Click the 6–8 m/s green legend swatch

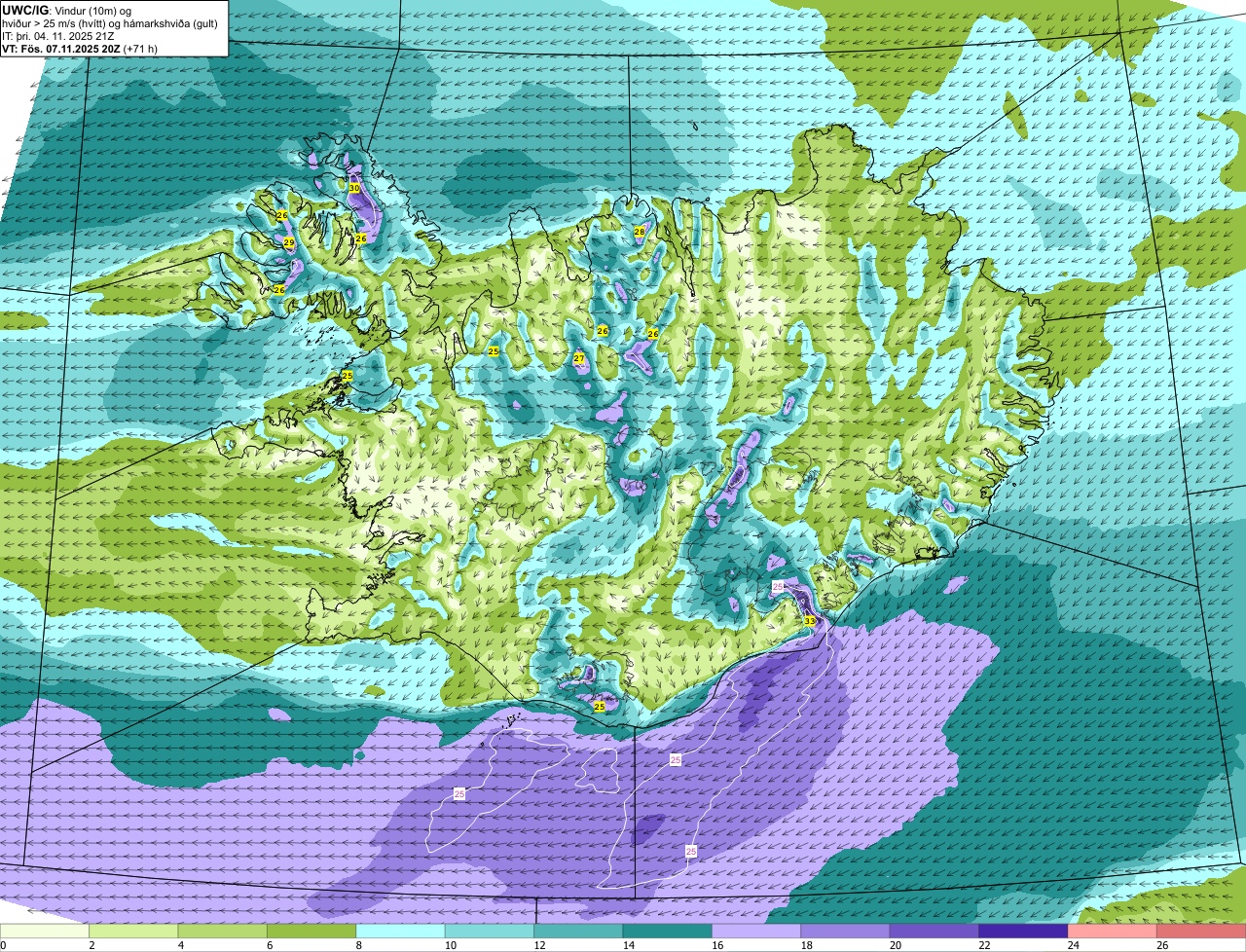pyautogui.click(x=311, y=931)
